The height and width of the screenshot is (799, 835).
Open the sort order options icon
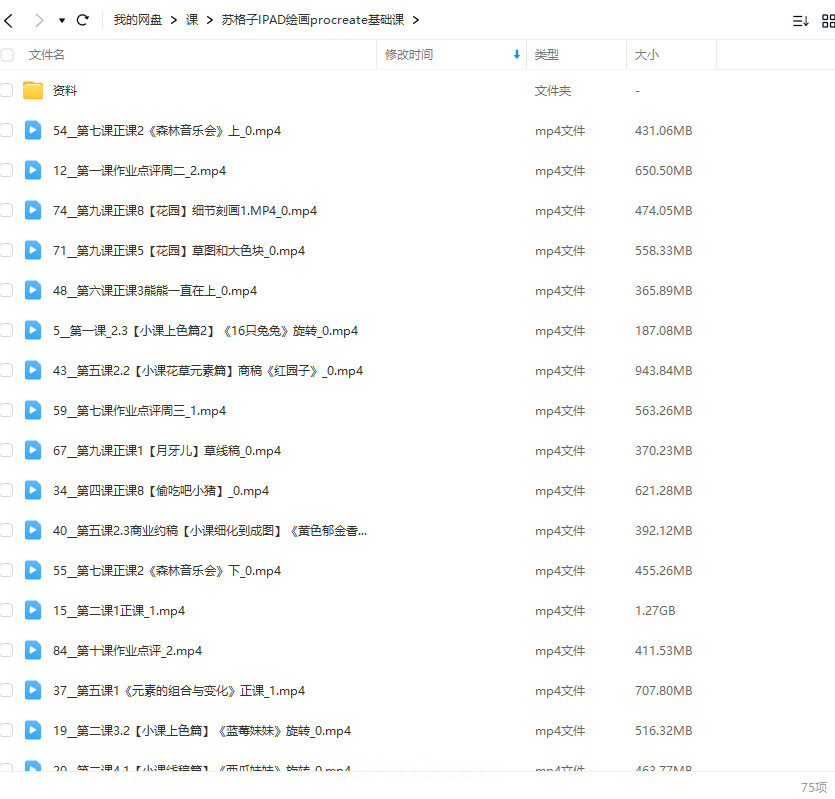(x=800, y=20)
